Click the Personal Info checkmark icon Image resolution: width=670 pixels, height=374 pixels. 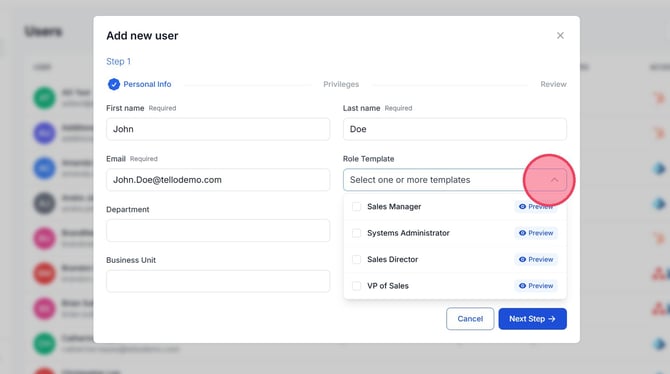pos(114,84)
